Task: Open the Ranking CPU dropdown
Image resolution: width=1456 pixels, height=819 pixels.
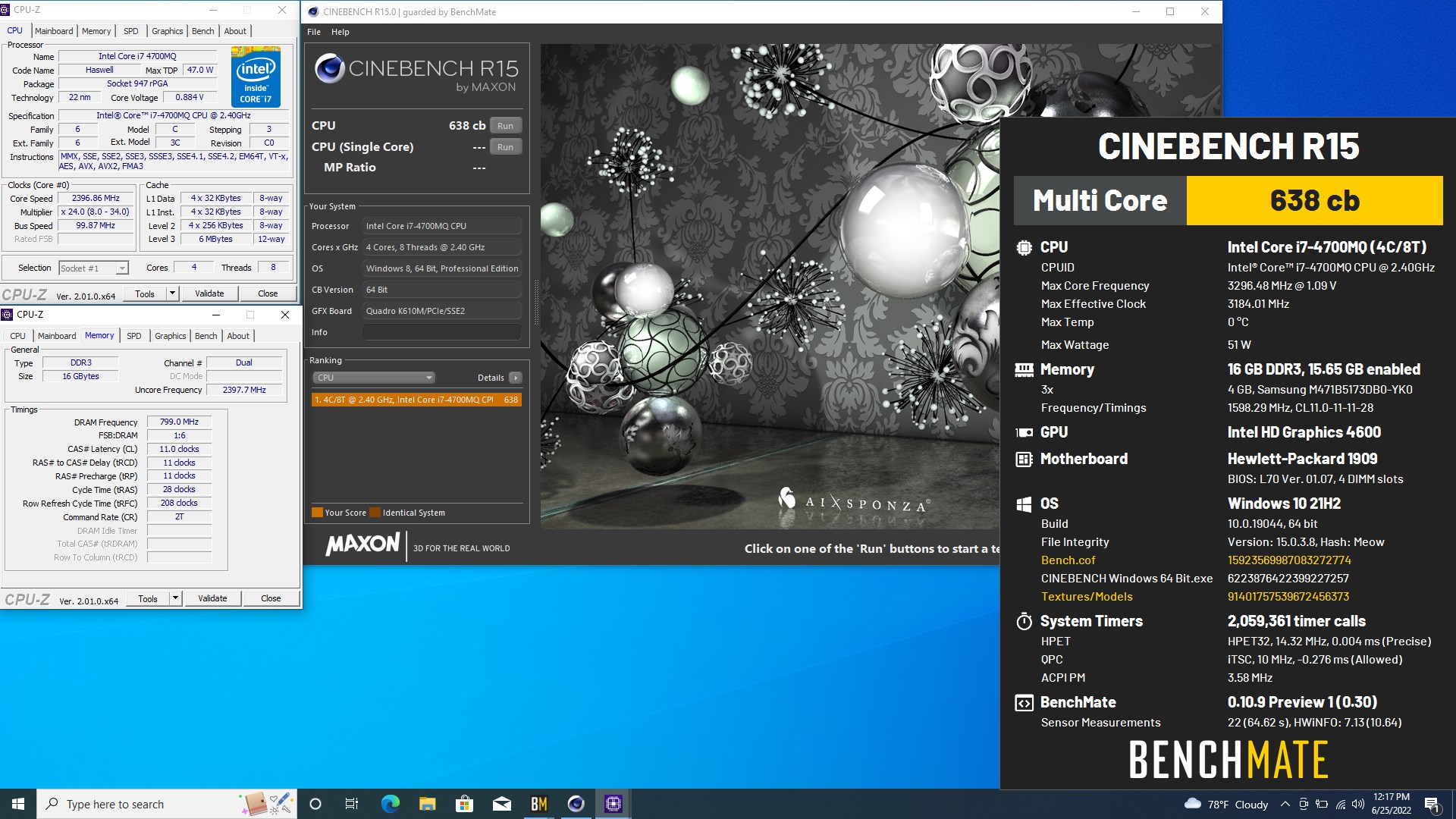Action: (x=374, y=378)
